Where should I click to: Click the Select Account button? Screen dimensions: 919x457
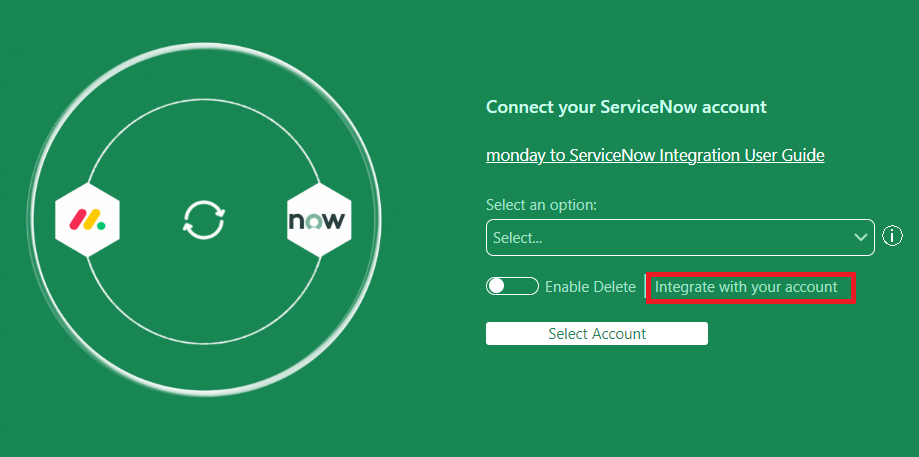597,333
